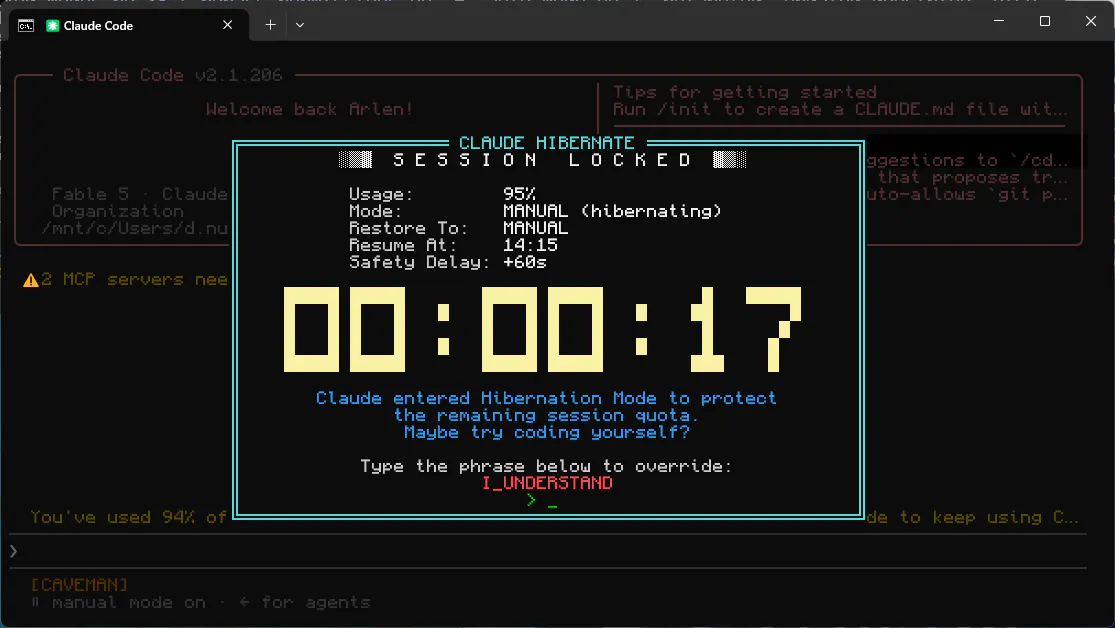Click the 'Organization' line in welcome box
1115x628 pixels.
pyautogui.click(x=117, y=211)
